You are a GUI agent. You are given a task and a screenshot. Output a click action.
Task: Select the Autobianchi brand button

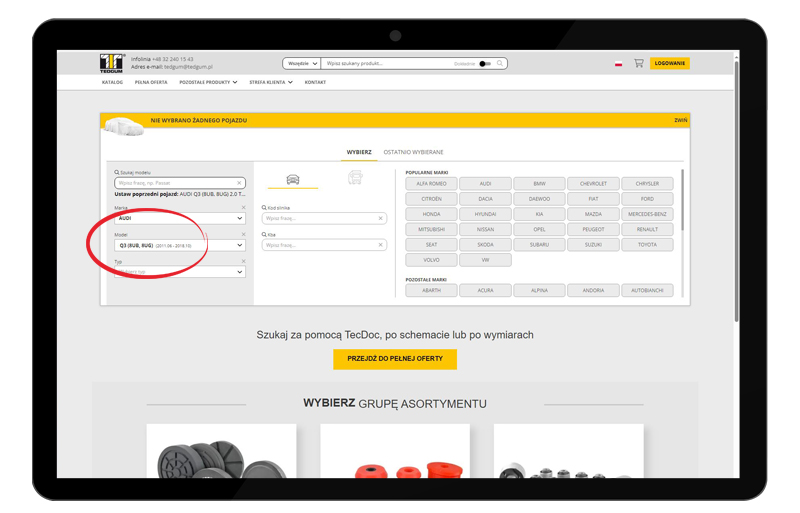click(647, 290)
